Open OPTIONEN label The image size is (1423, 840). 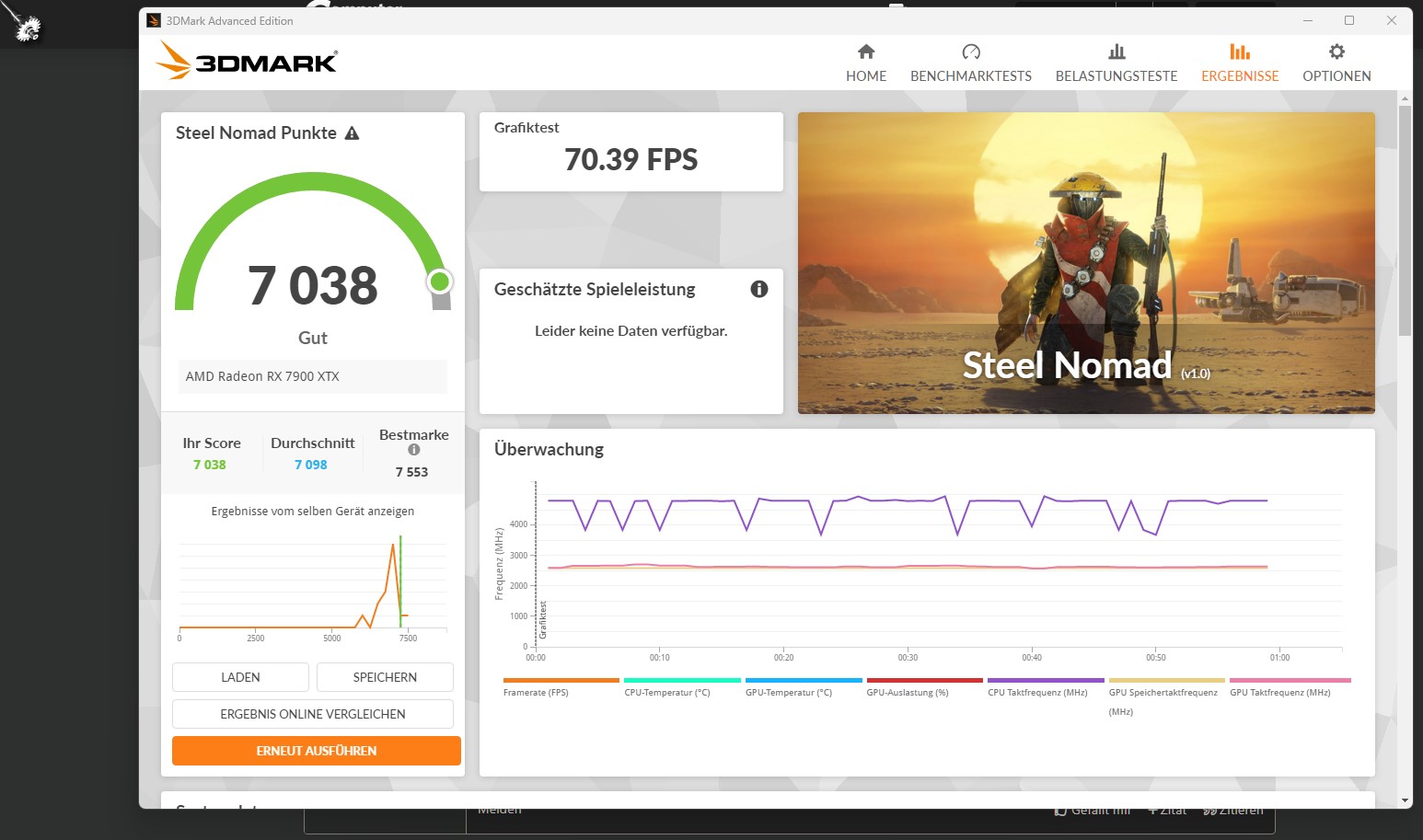click(1336, 76)
